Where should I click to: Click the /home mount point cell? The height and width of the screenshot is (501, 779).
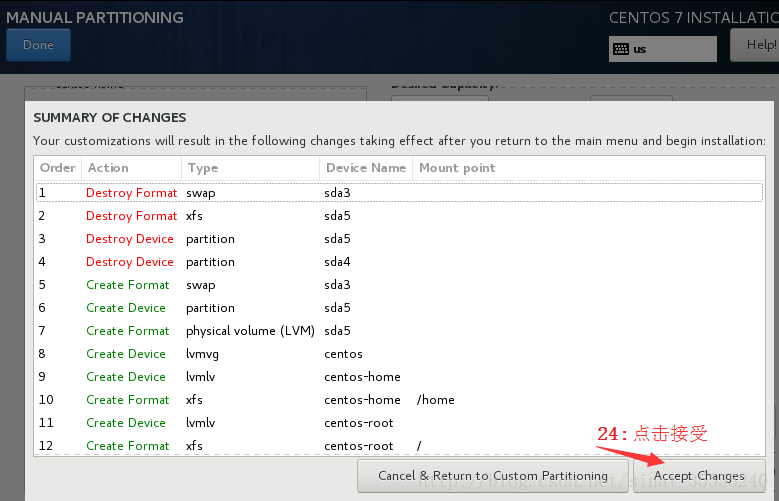(436, 400)
